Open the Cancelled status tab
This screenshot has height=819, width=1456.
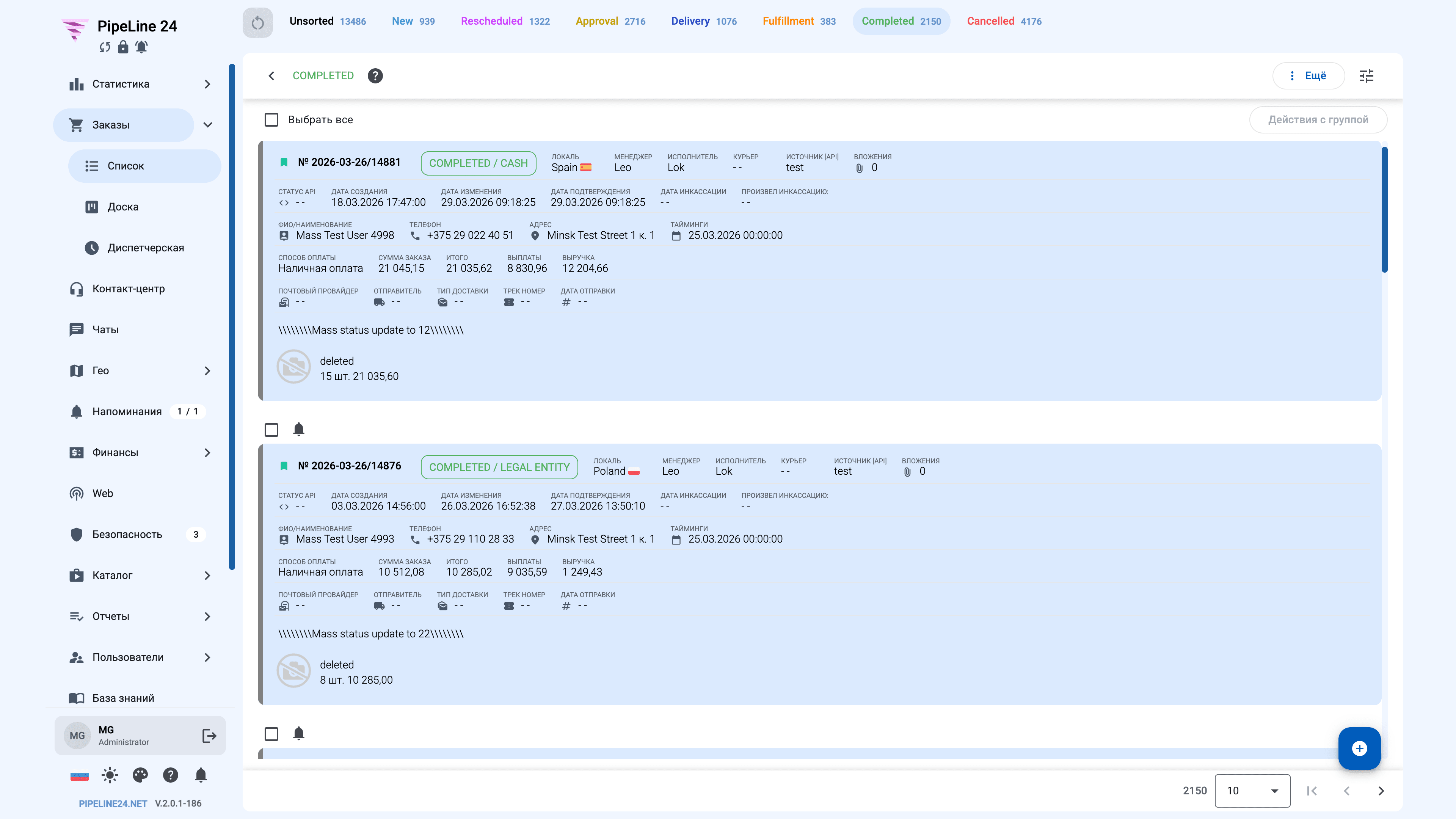click(x=1004, y=22)
